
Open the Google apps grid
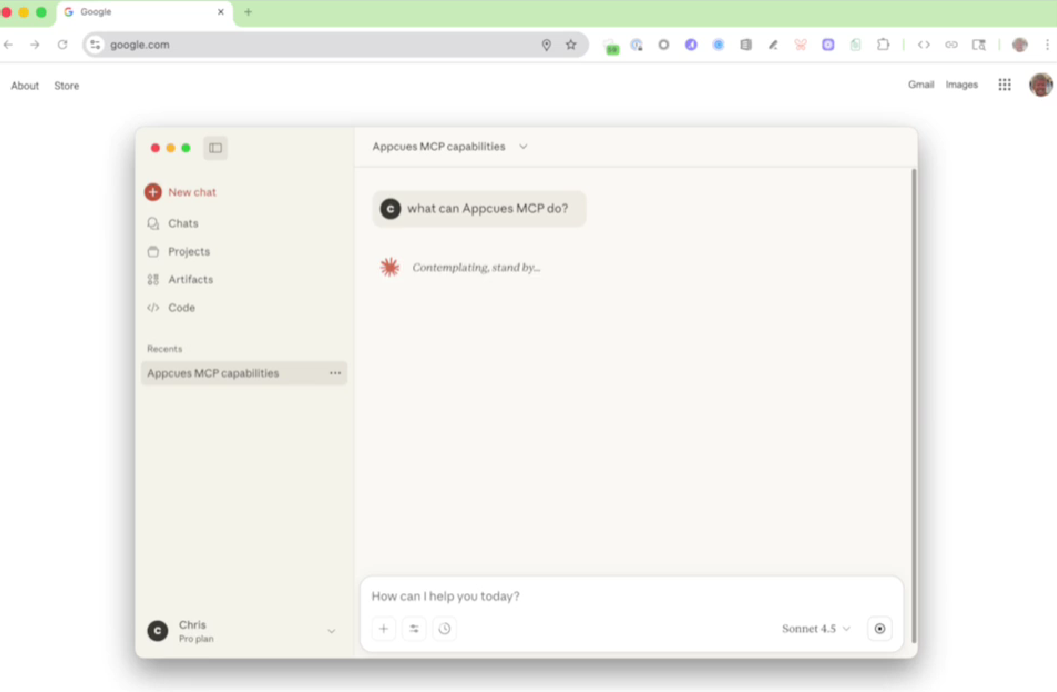(1004, 85)
